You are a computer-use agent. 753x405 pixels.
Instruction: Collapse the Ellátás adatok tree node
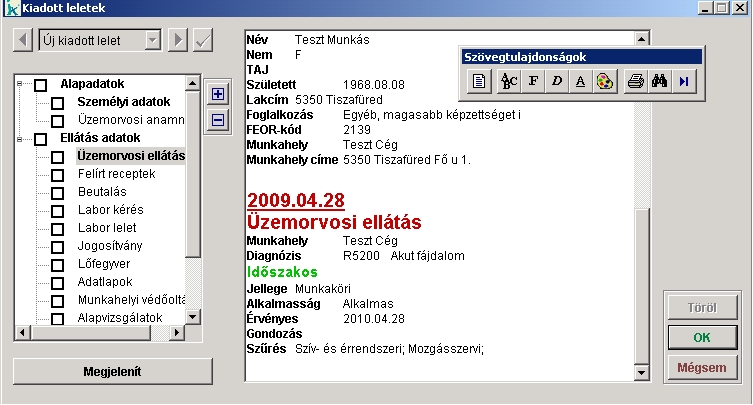21,138
